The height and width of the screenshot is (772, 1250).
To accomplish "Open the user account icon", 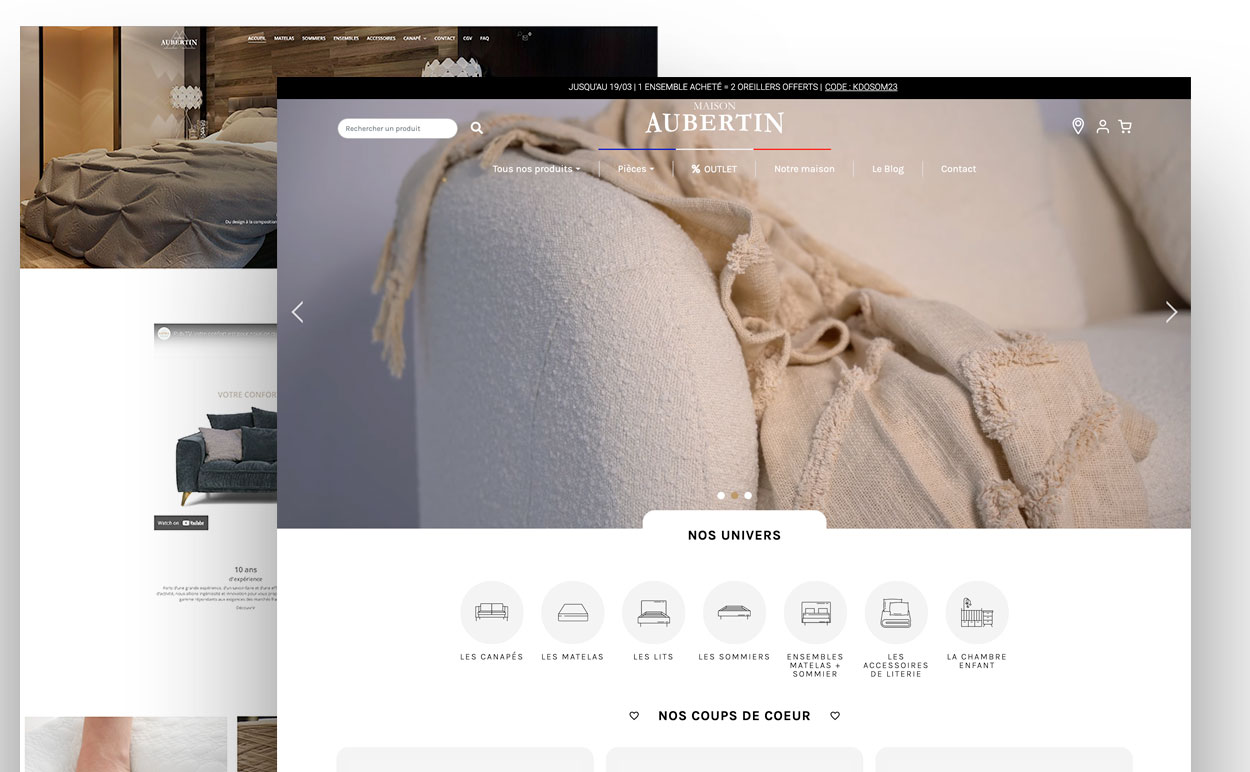I will [x=1102, y=127].
